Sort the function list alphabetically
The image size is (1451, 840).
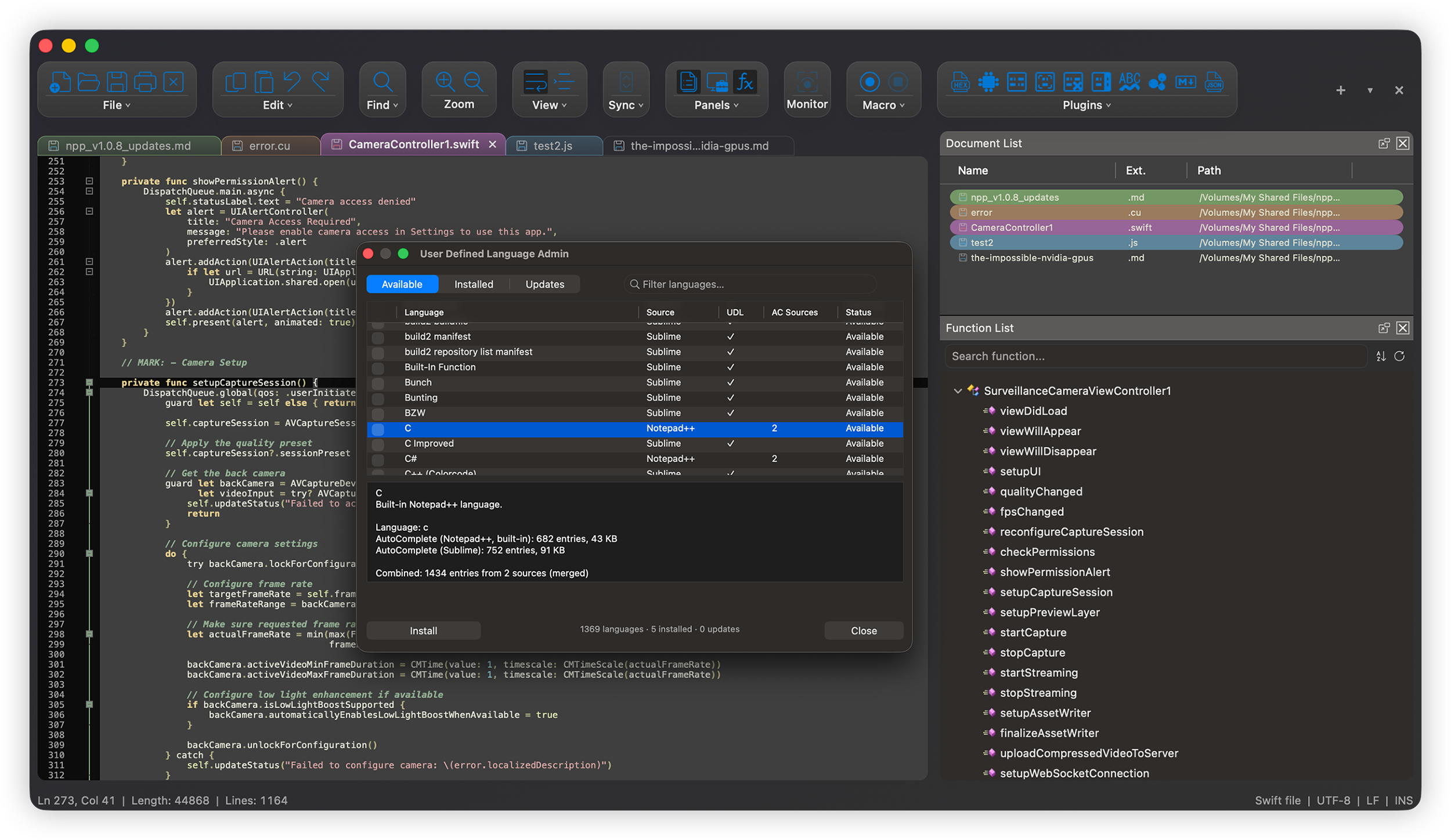(x=1381, y=356)
